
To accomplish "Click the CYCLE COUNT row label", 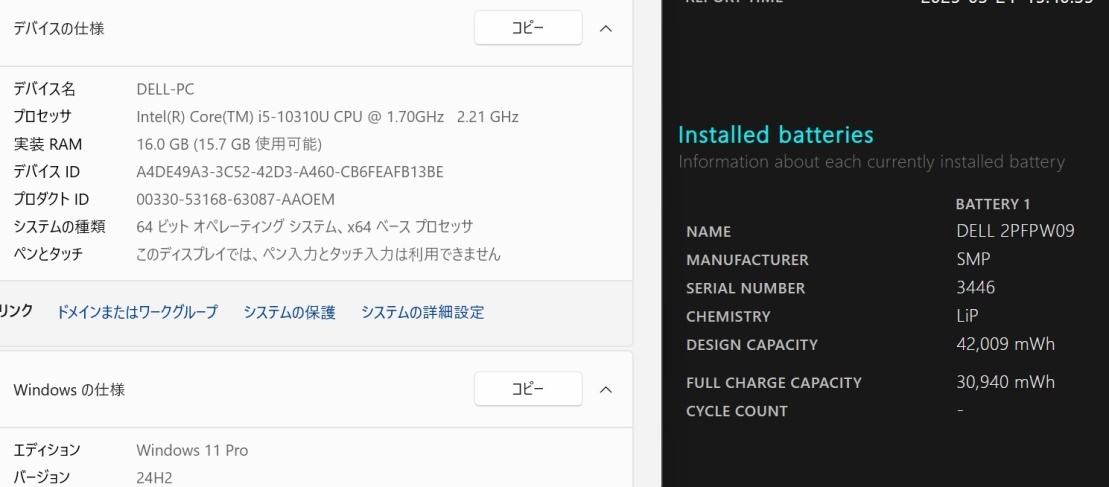I will tap(736, 411).
